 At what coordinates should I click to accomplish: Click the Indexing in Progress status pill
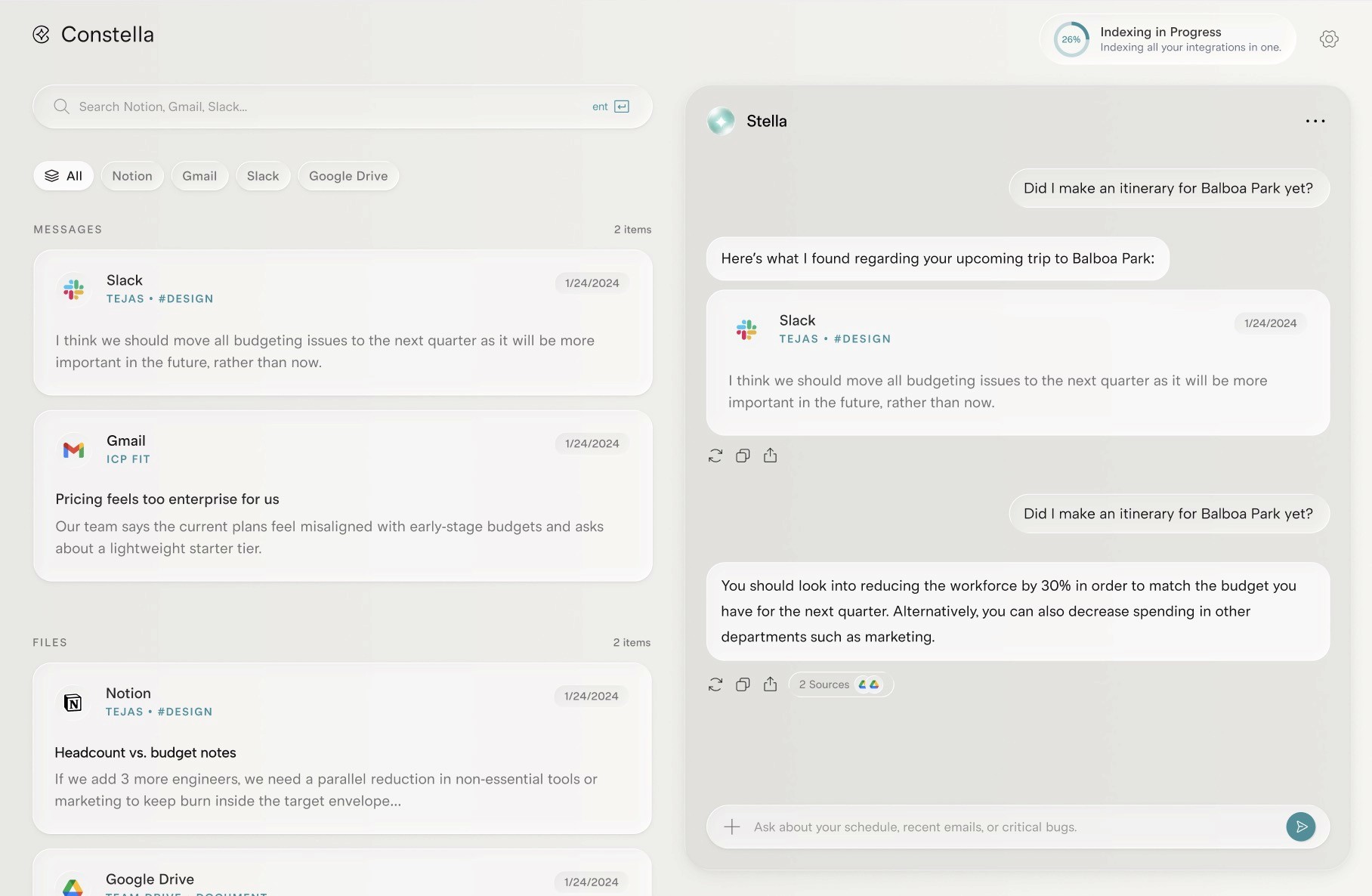1168,39
